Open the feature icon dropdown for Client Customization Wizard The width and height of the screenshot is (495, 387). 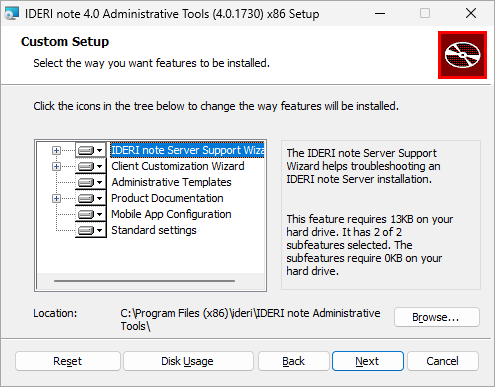click(91, 166)
